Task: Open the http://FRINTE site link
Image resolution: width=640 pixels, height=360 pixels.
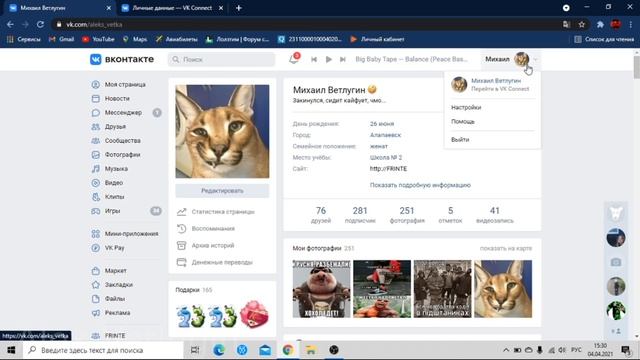Action: (x=388, y=169)
